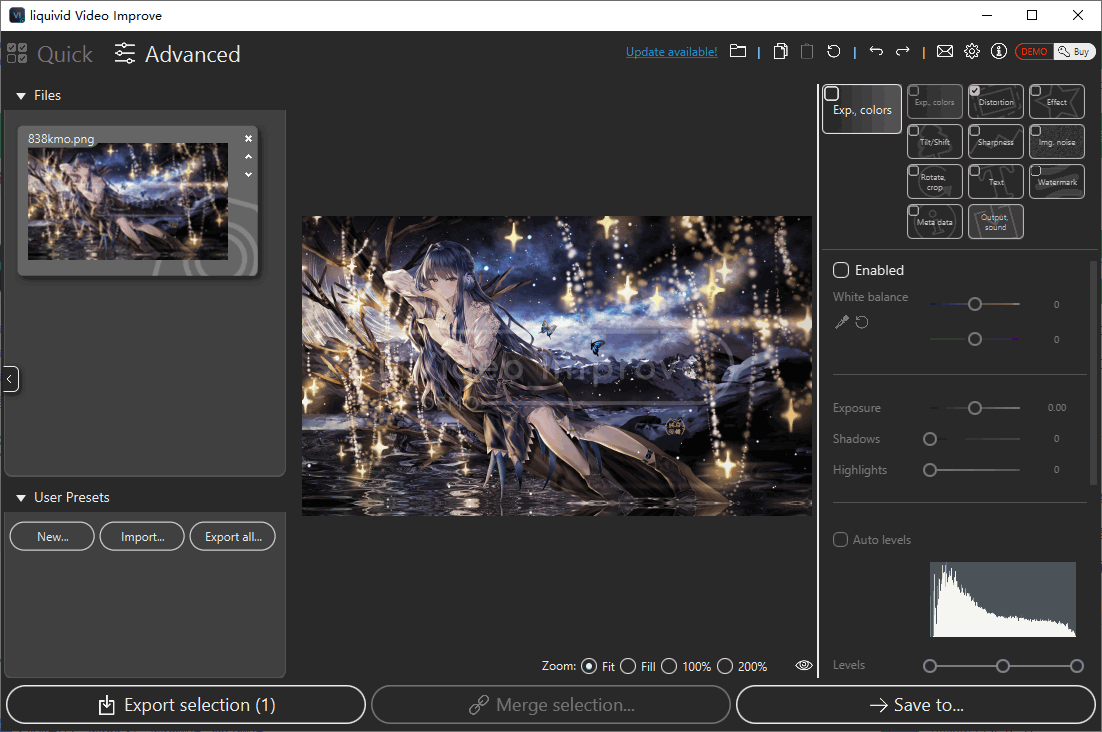
Task: Click the info circle icon
Action: 998,52
